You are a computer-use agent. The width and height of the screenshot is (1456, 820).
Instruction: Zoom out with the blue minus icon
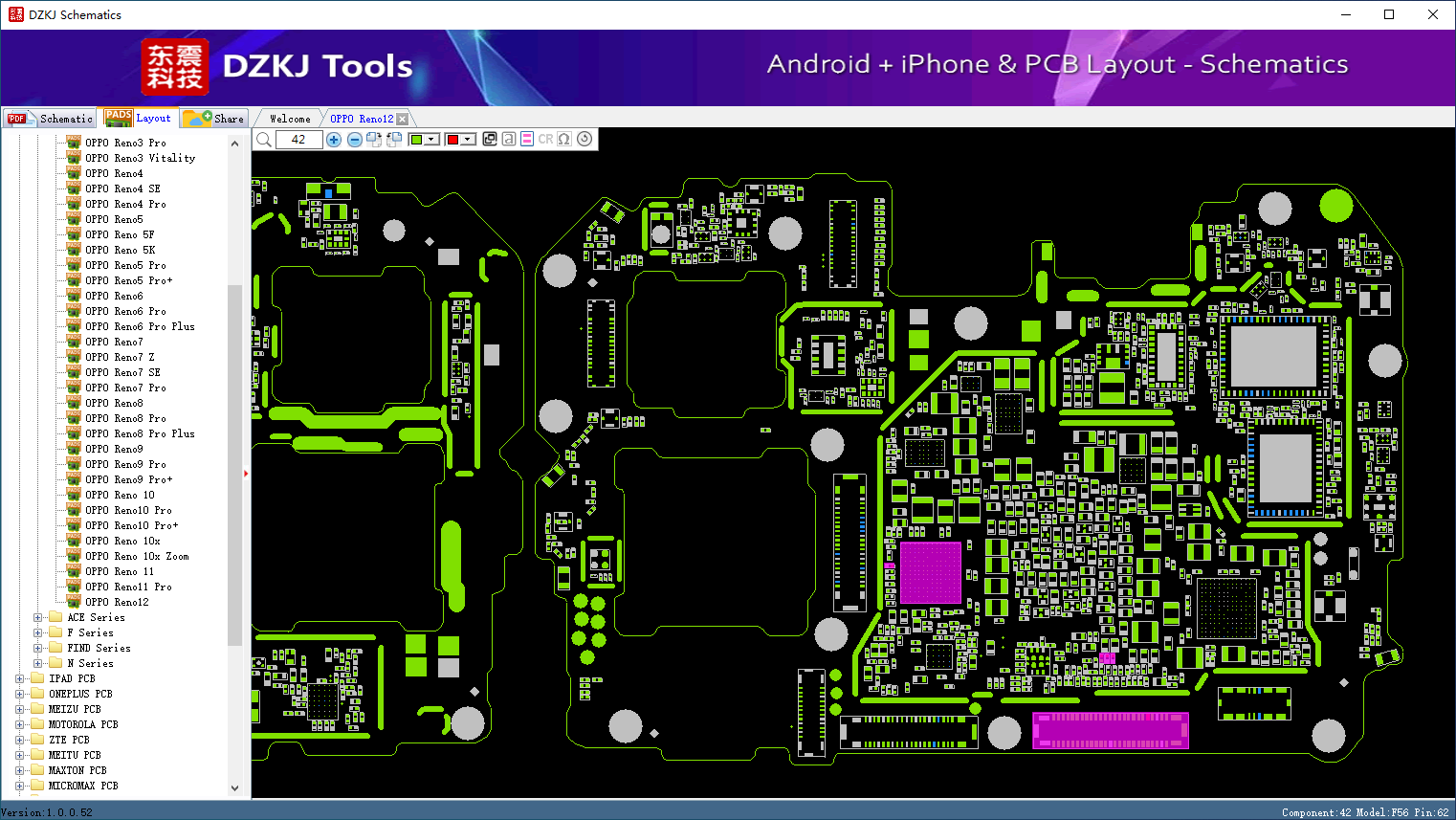(x=354, y=140)
